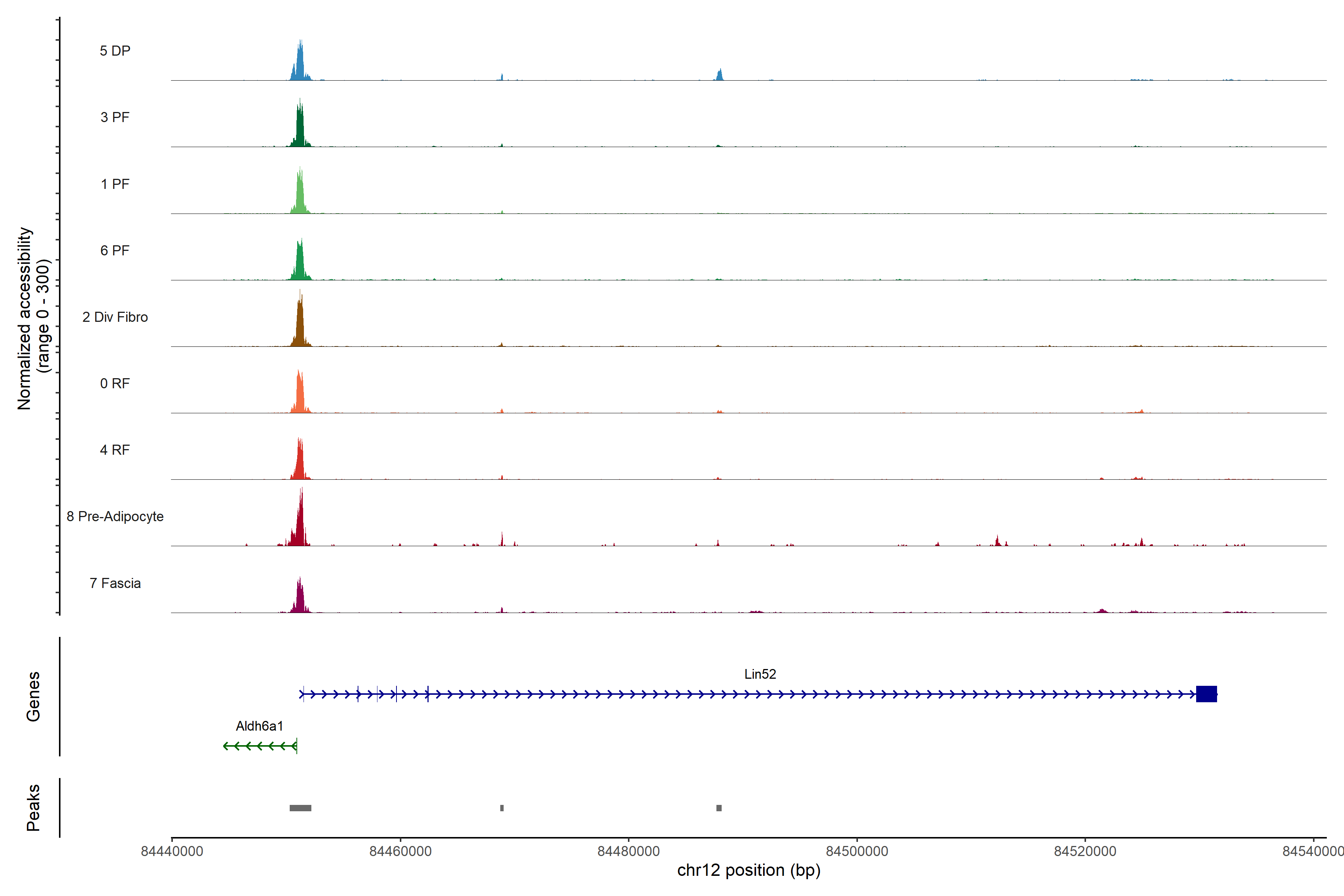Click the 3 PF track label
Viewport: 1344px width, 896px height.
coord(115,117)
